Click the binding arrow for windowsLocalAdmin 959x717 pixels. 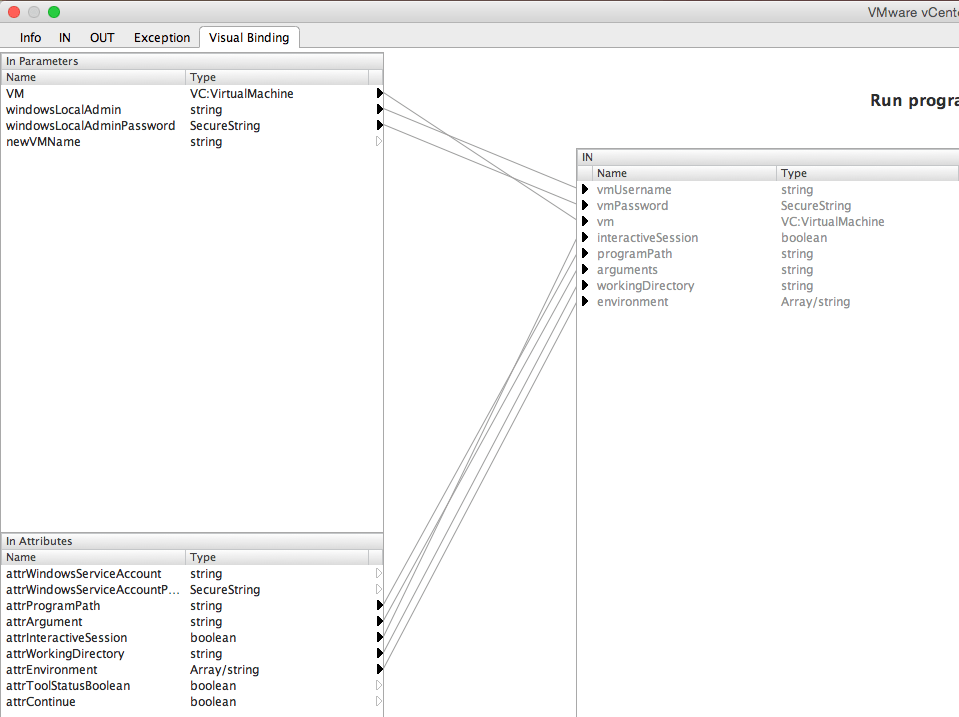tap(379, 109)
